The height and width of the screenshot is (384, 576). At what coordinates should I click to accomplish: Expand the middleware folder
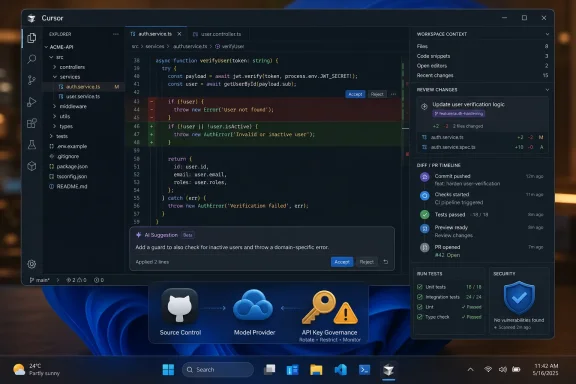pos(54,106)
